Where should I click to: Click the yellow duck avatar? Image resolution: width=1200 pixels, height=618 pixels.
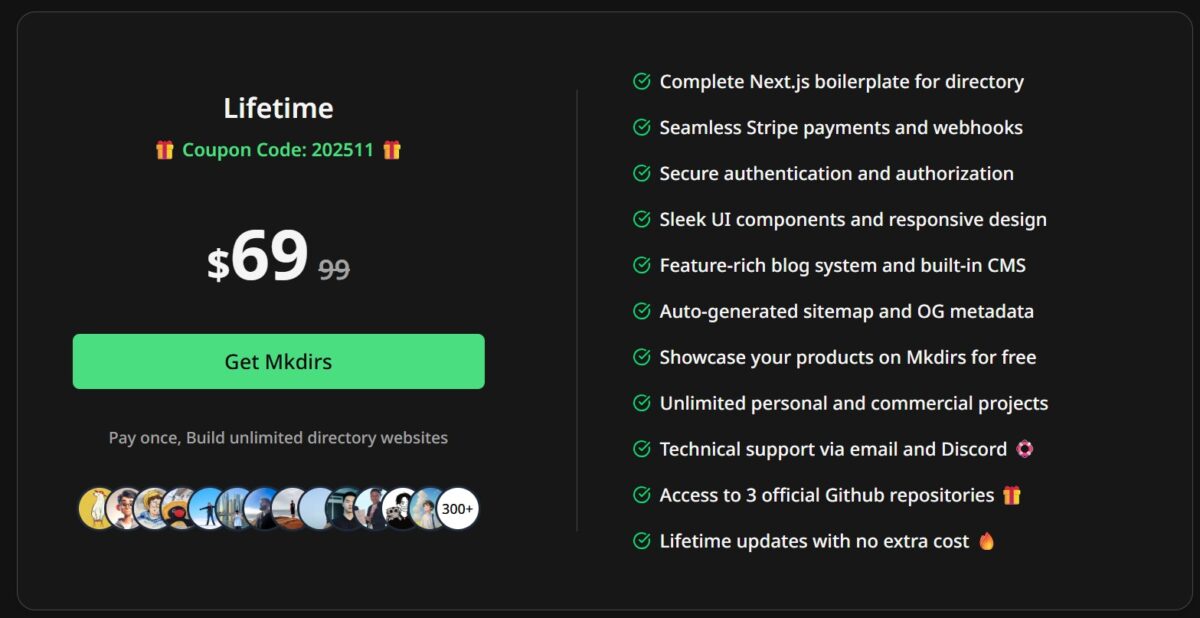click(97, 509)
